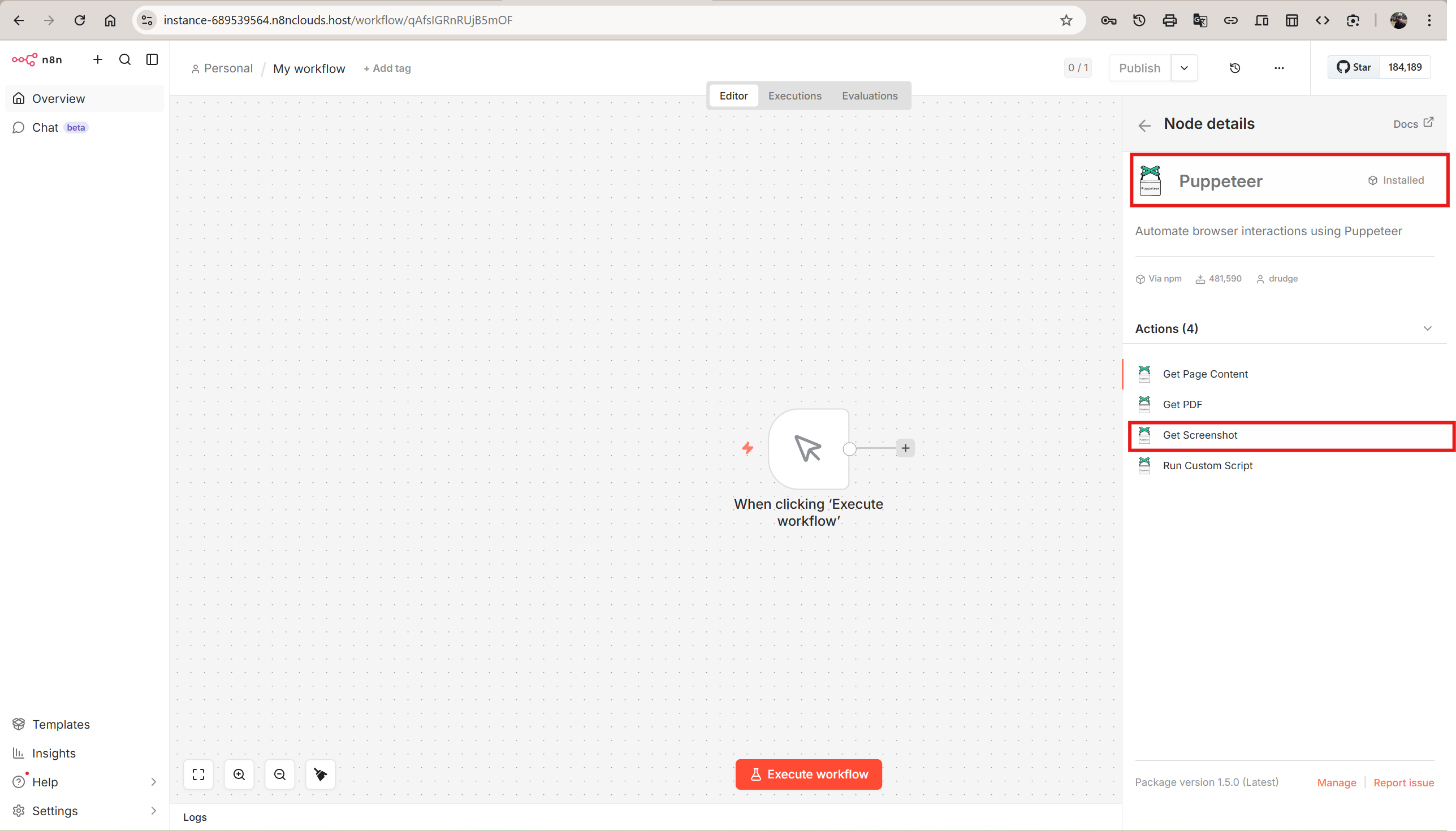
Task: Click the translate page icon
Action: (x=1200, y=20)
